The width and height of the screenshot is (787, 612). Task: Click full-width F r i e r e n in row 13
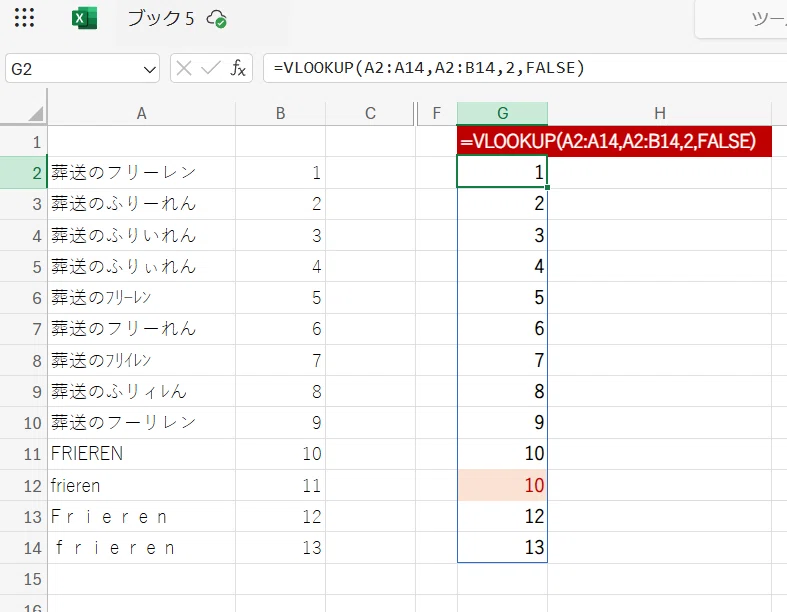[x=142, y=517]
